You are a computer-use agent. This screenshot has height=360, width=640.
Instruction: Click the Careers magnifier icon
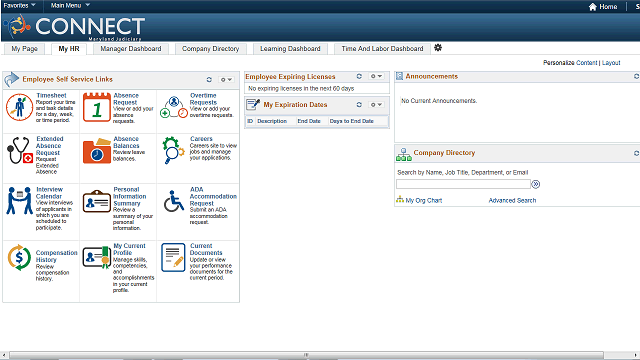(173, 150)
